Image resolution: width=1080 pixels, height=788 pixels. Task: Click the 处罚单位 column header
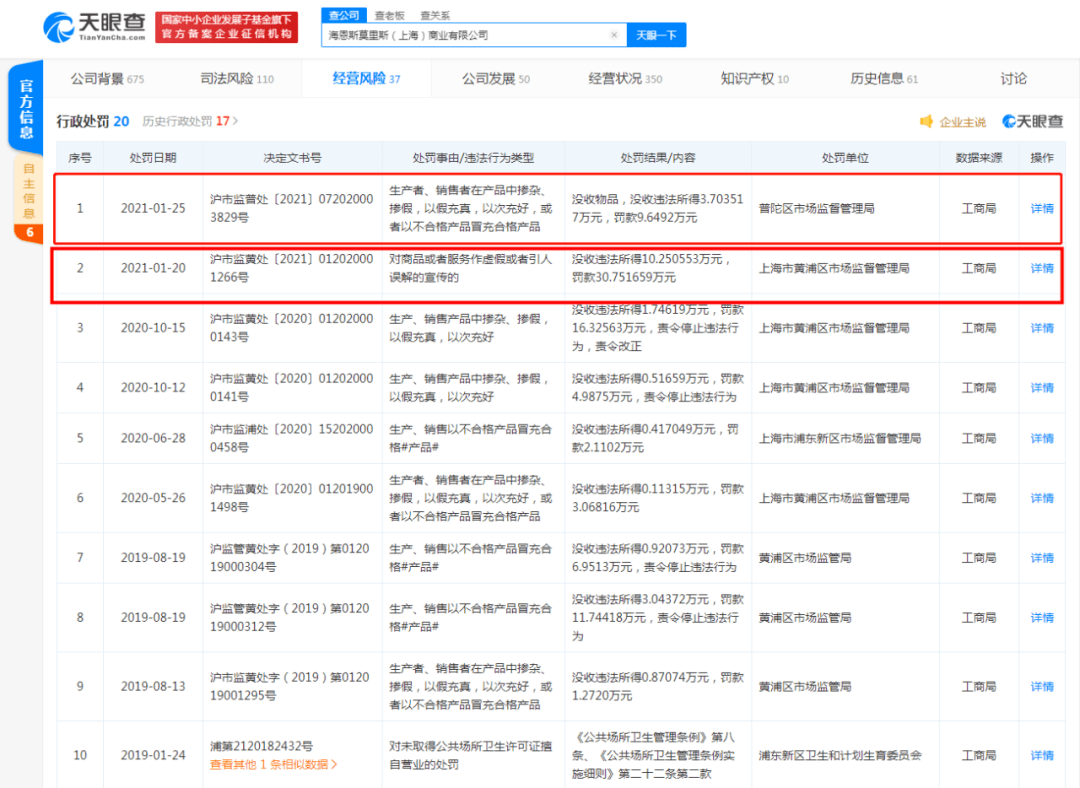click(x=845, y=158)
